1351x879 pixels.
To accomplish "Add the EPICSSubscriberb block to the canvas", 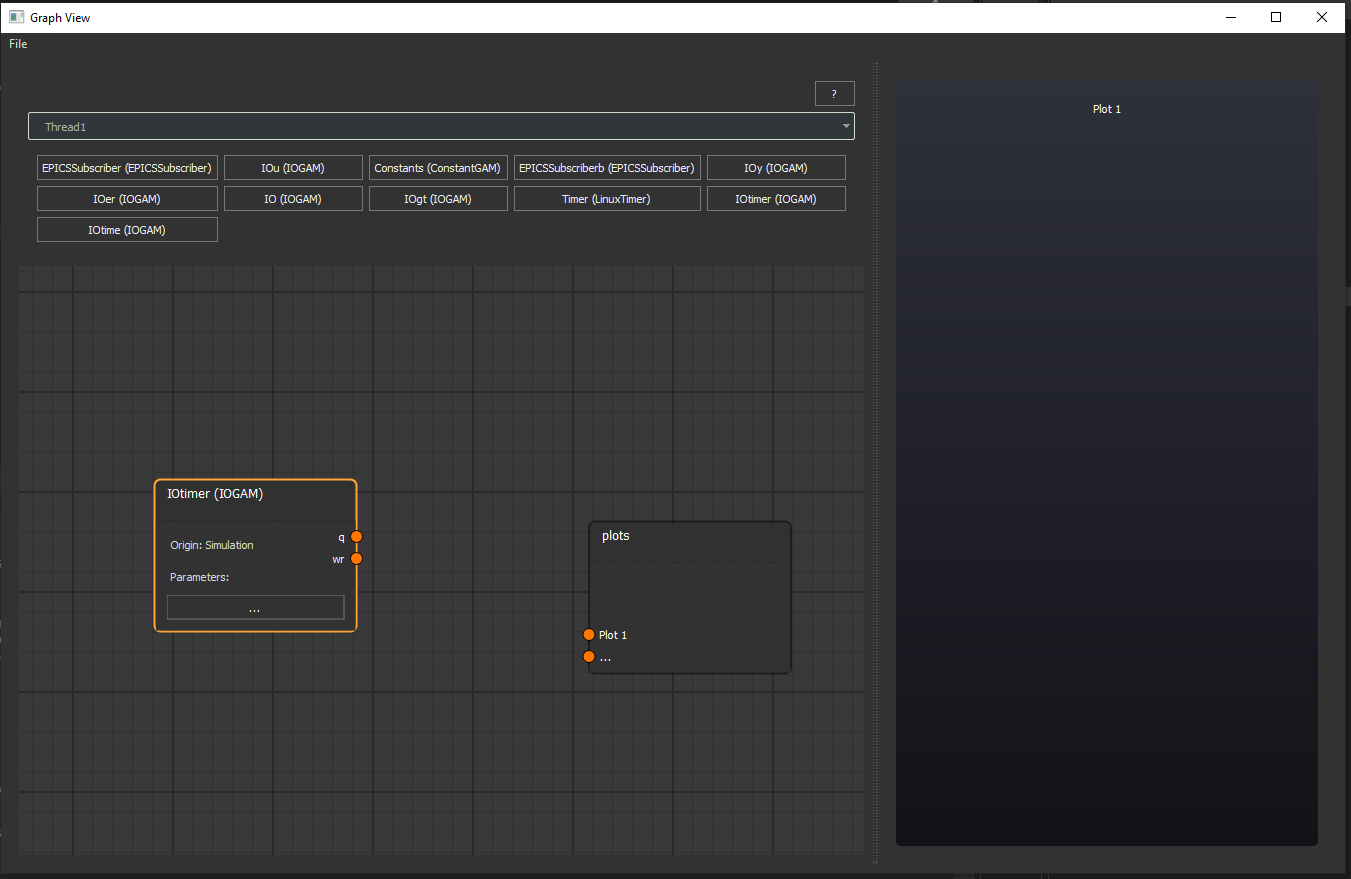I will pyautogui.click(x=607, y=167).
